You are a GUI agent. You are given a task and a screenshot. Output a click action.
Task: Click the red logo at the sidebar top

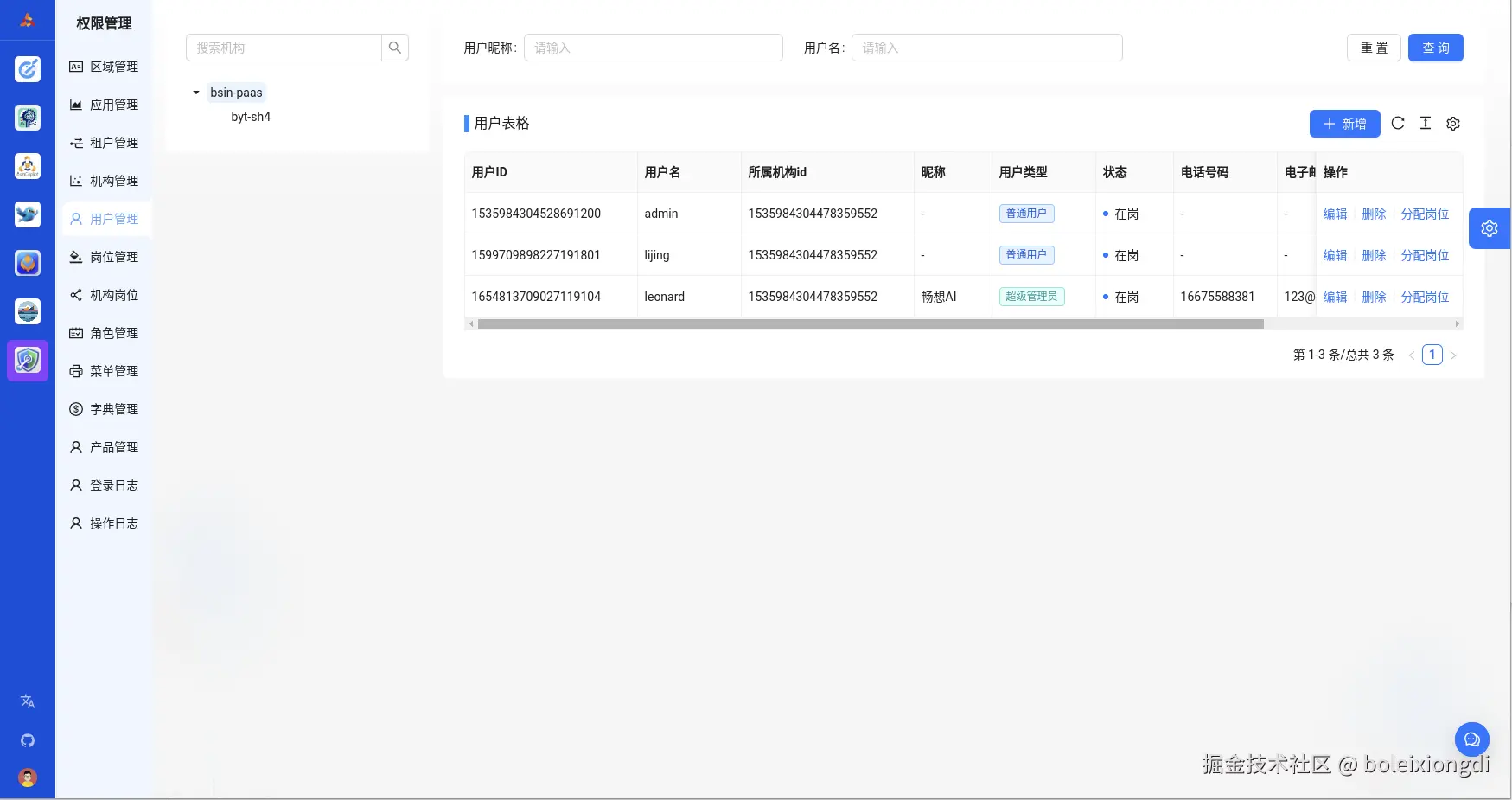coord(27,20)
